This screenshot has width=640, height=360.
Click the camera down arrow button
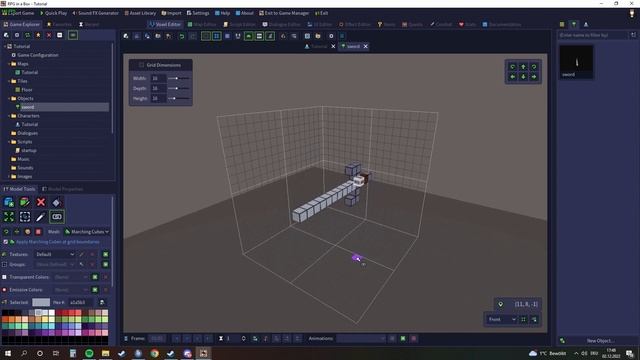(x=523, y=77)
